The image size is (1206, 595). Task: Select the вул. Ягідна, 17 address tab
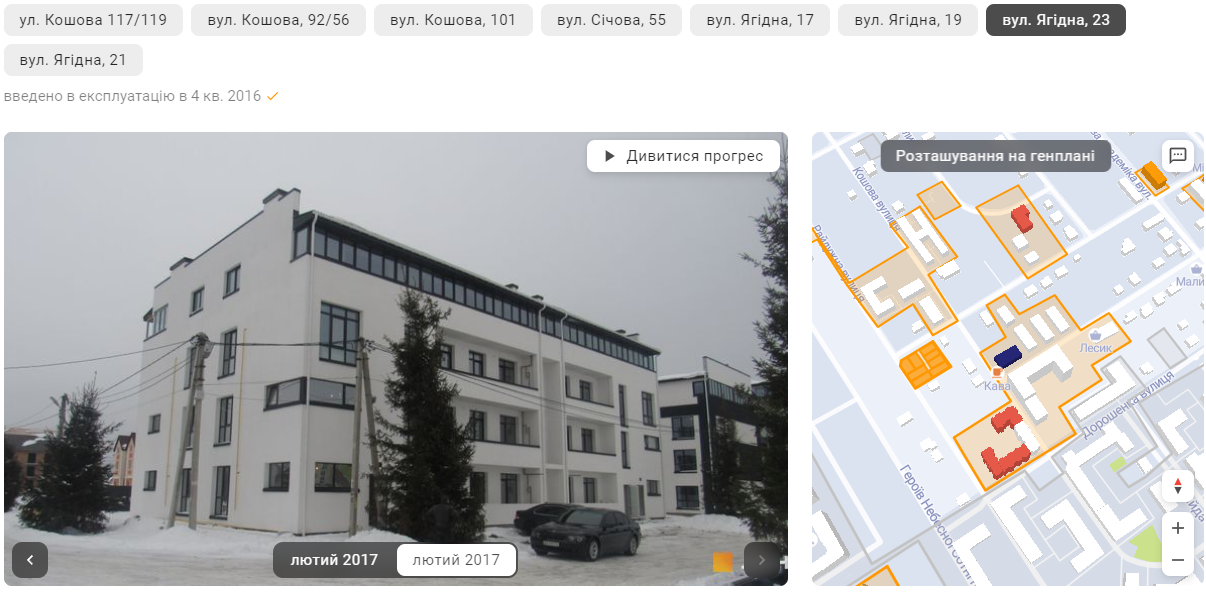pos(760,20)
